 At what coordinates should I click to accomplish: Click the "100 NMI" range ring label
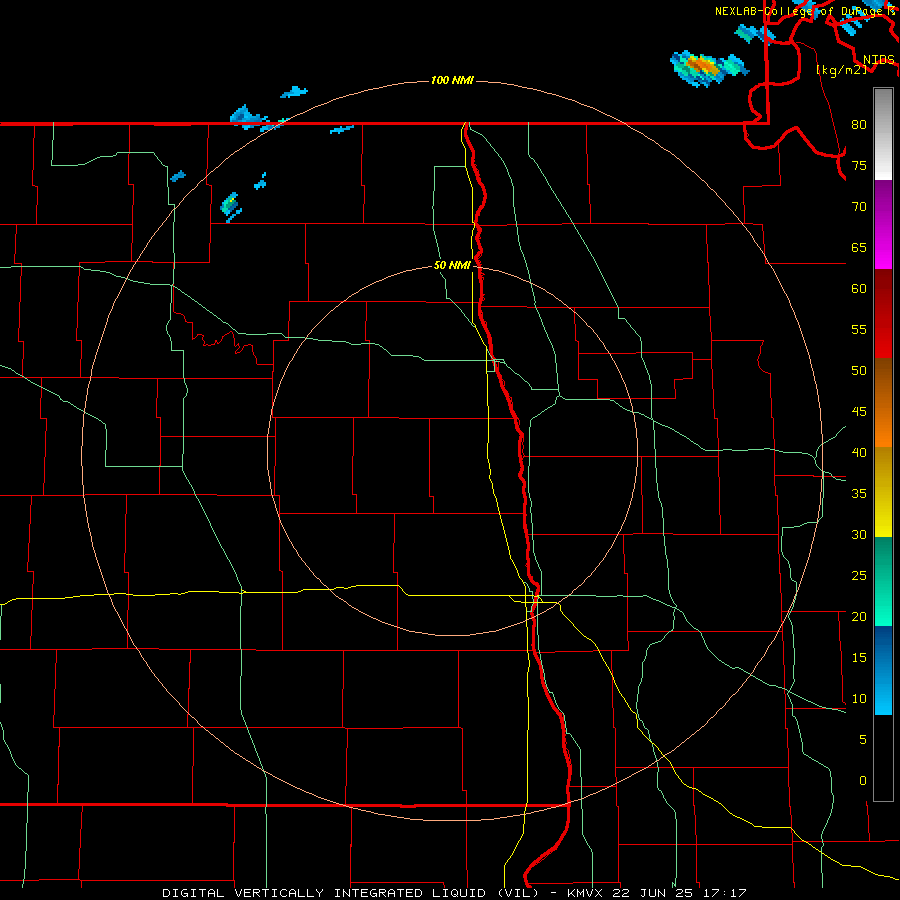point(452,80)
